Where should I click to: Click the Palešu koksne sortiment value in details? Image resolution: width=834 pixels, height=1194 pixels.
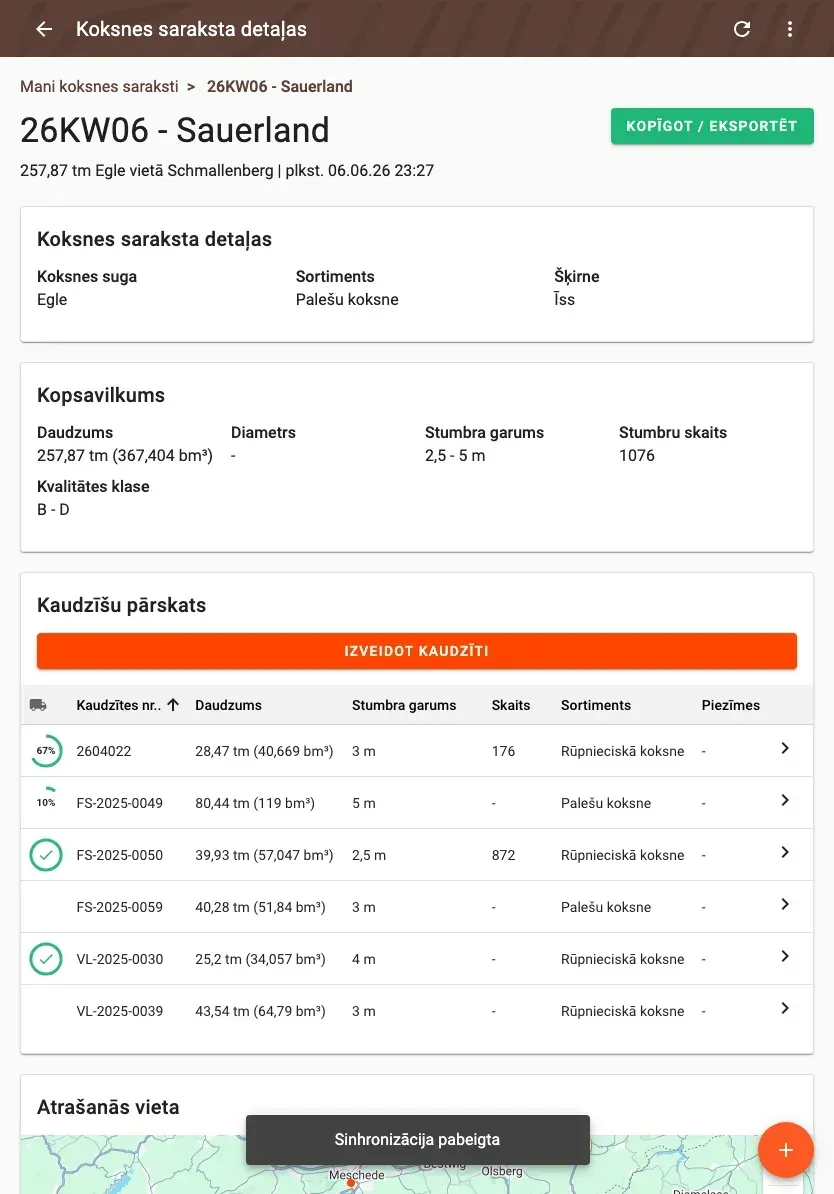[347, 299]
